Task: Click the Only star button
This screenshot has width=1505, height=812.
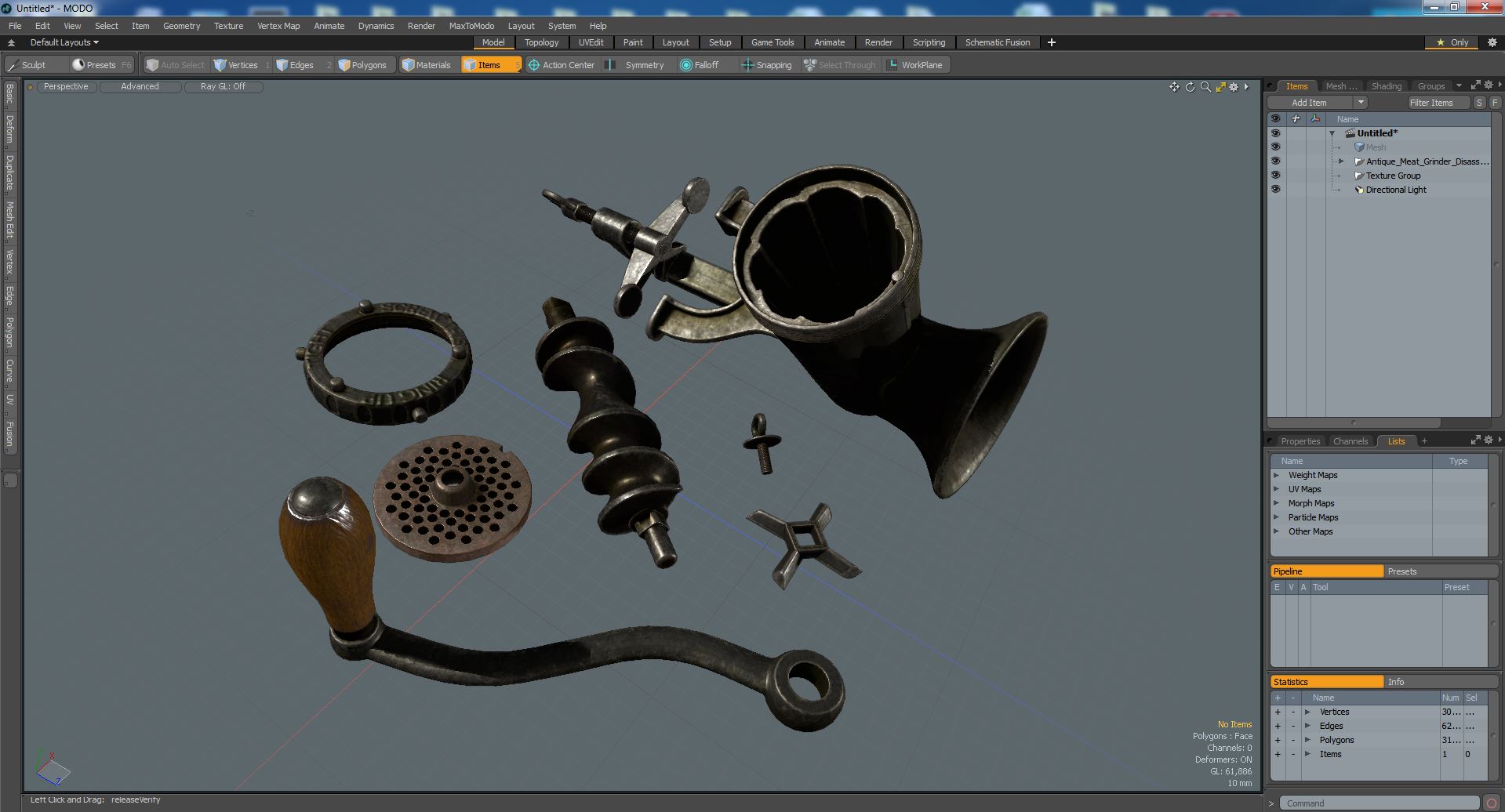Action: 1452,42
